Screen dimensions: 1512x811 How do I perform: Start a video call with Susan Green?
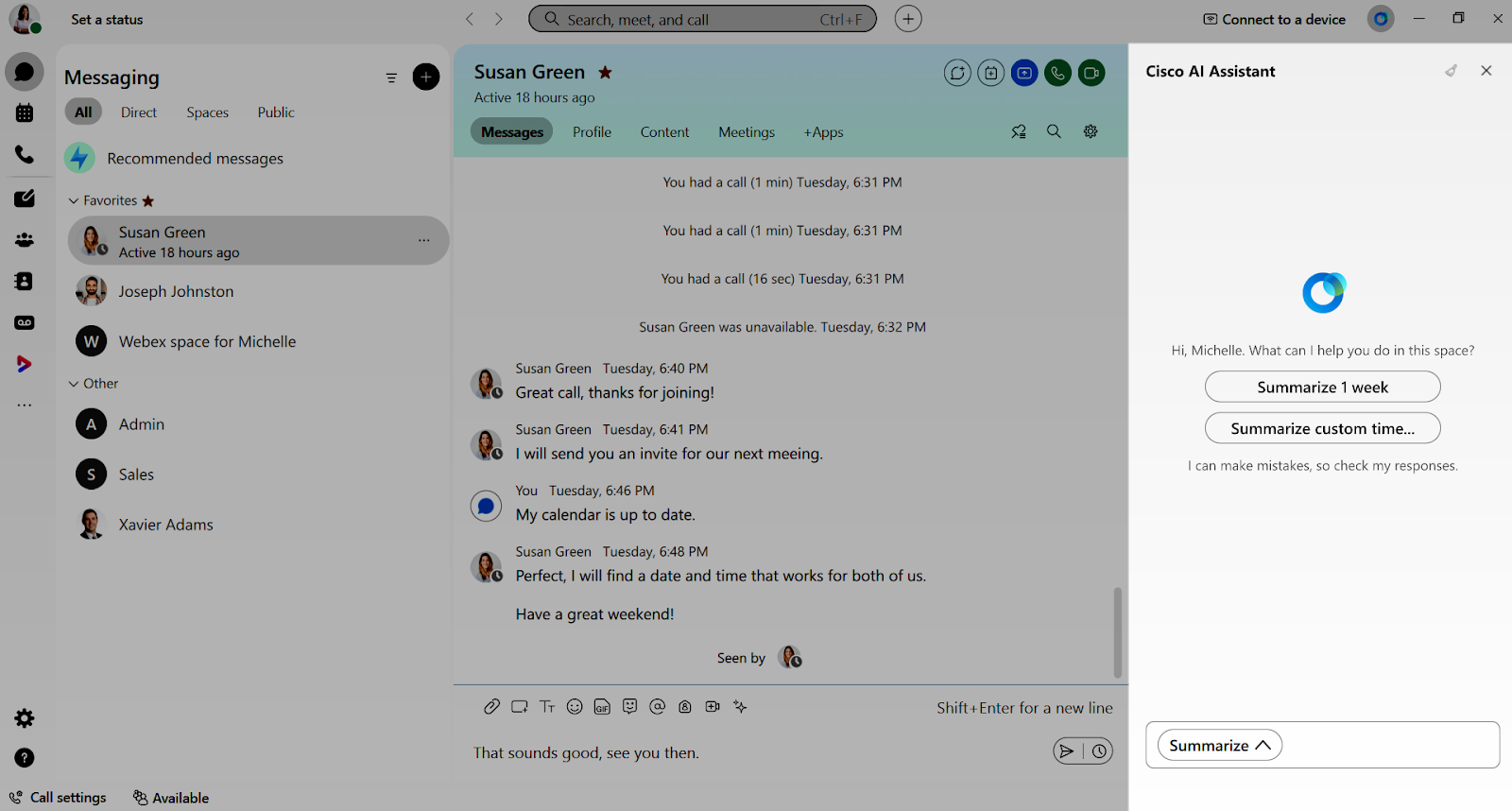coord(1091,73)
